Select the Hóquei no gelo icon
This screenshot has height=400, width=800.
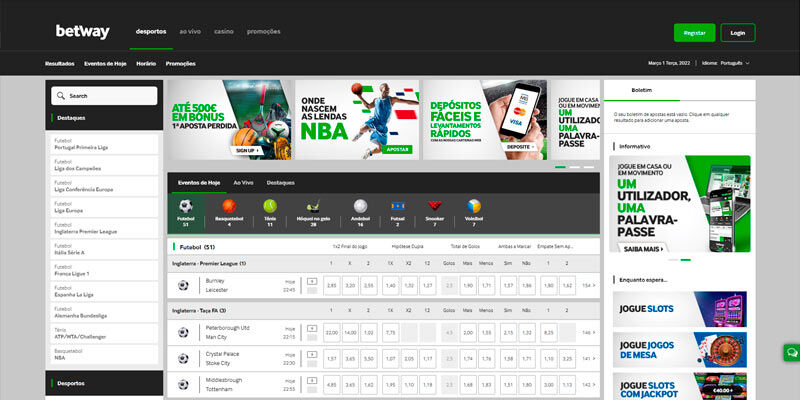313,206
